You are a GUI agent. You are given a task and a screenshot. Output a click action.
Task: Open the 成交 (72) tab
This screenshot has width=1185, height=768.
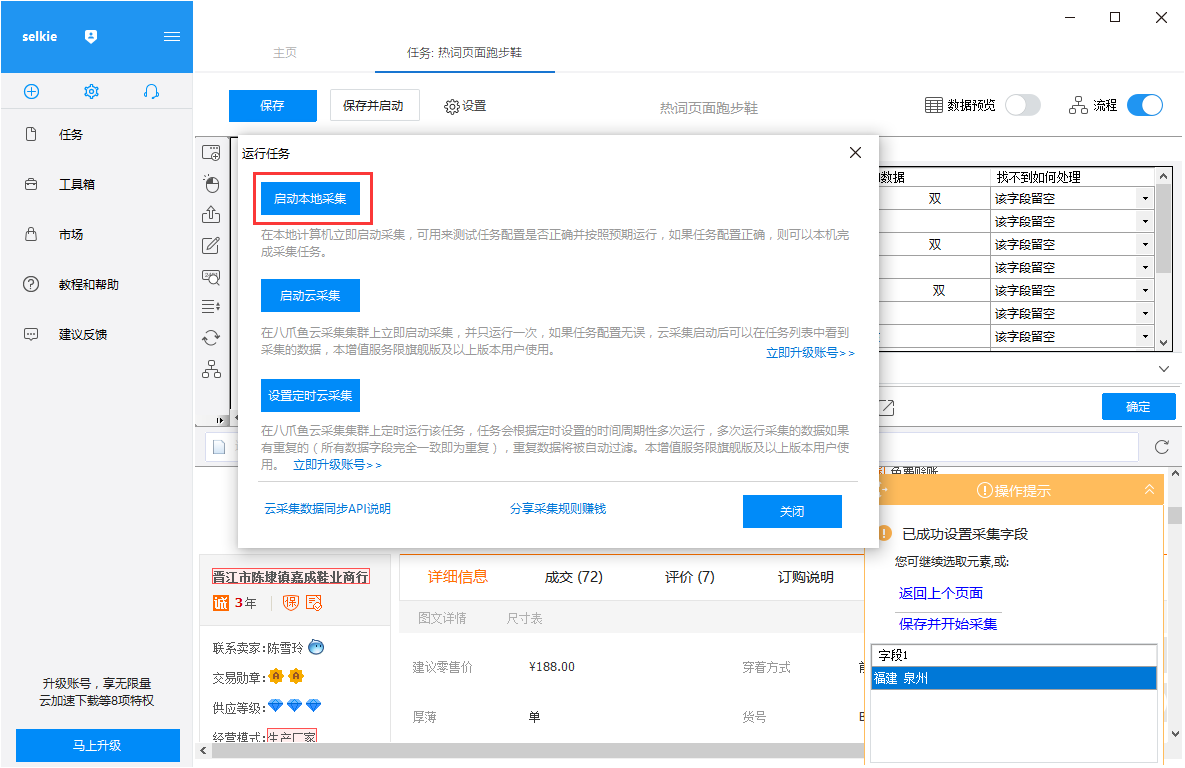(574, 577)
